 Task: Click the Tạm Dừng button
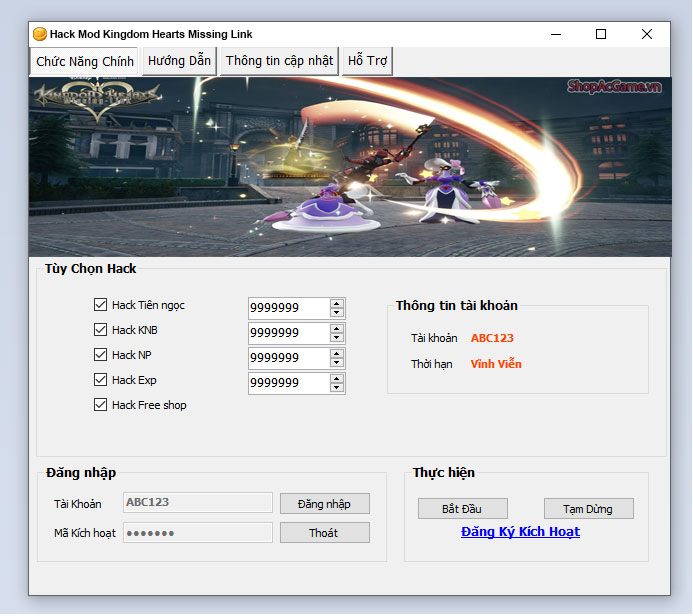point(589,509)
